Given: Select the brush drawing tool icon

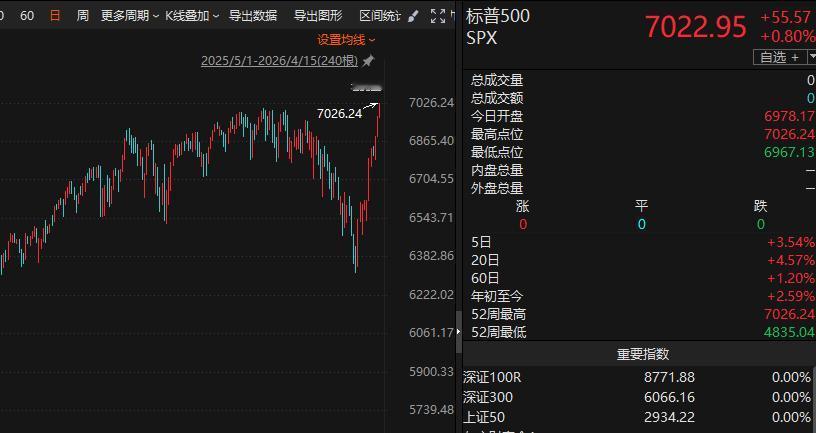Looking at the screenshot, I should click(x=413, y=16).
